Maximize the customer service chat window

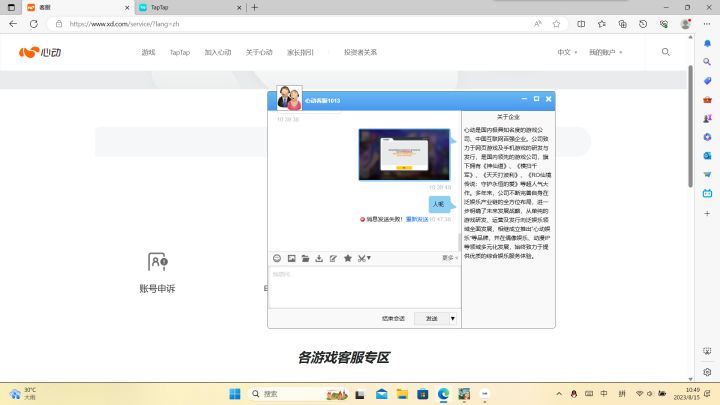click(x=536, y=99)
